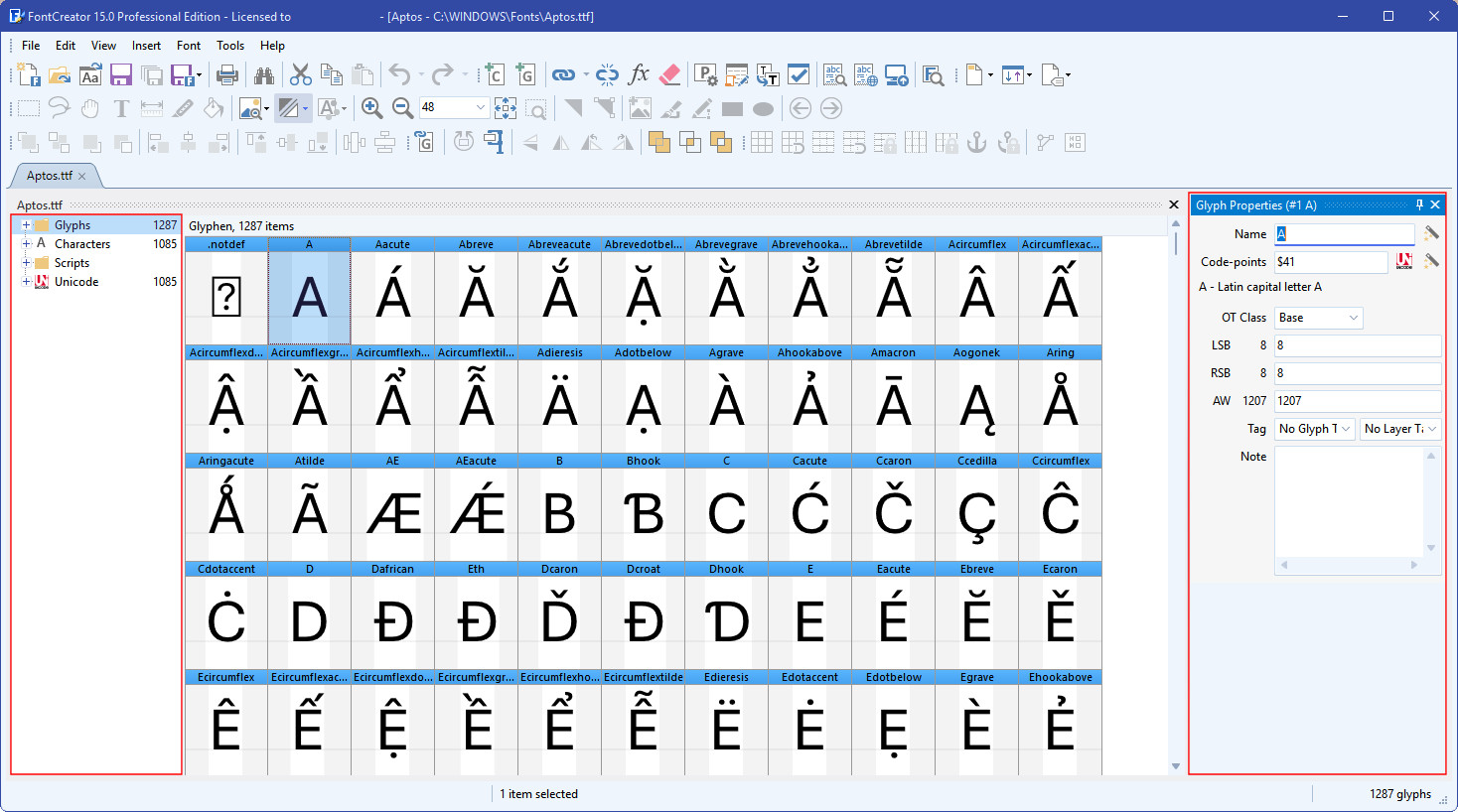Click the Unicode icon beside Code-points

pos(1404,261)
